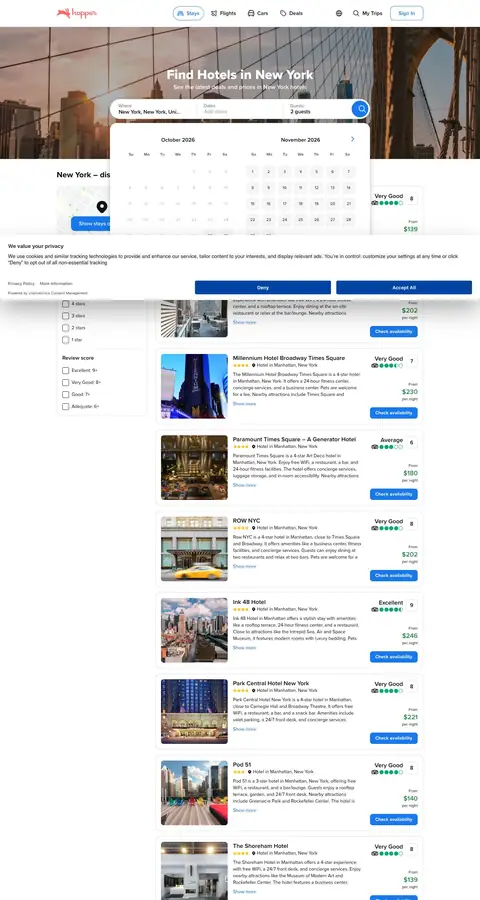480x900 pixels.
Task: Open the Deals tab
Action: [x=292, y=13]
